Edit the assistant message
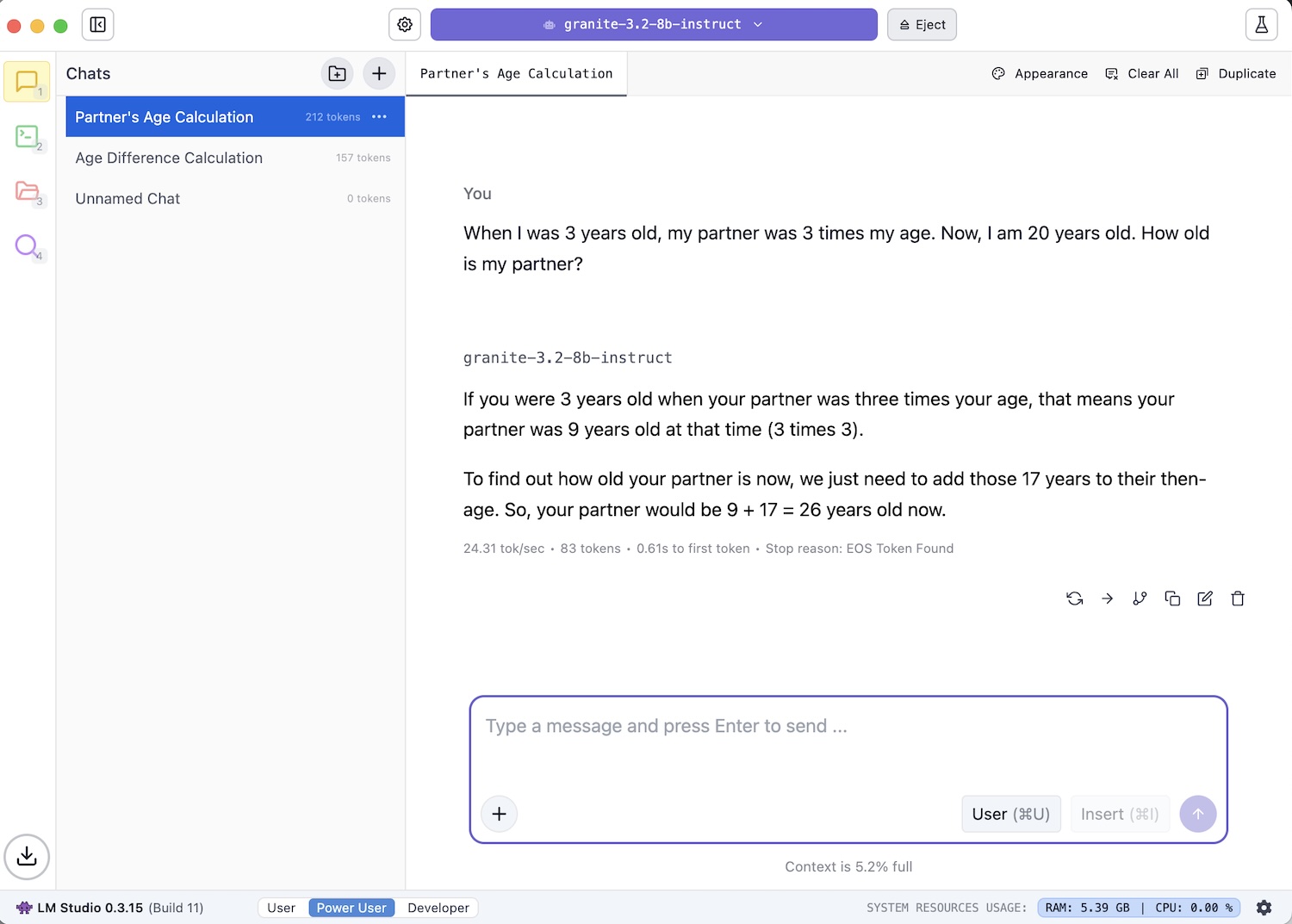Image resolution: width=1292 pixels, height=924 pixels. (1205, 598)
